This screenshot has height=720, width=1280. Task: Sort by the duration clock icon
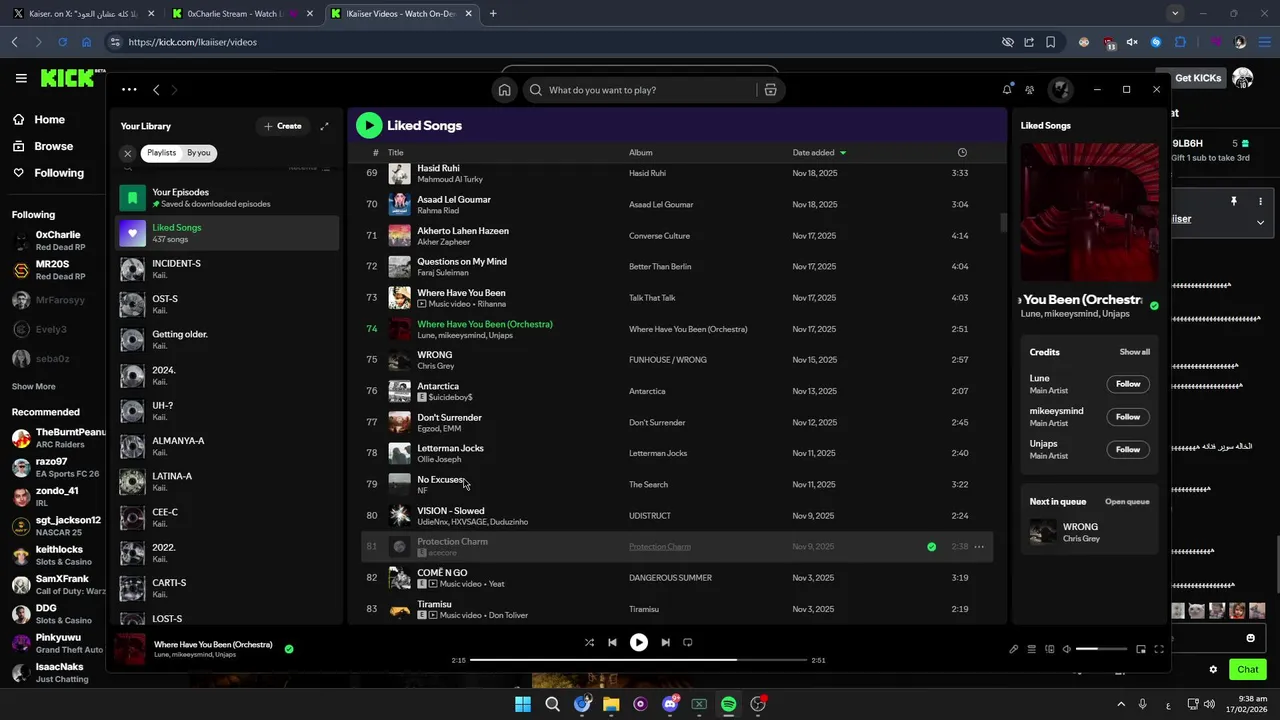pyautogui.click(x=962, y=153)
